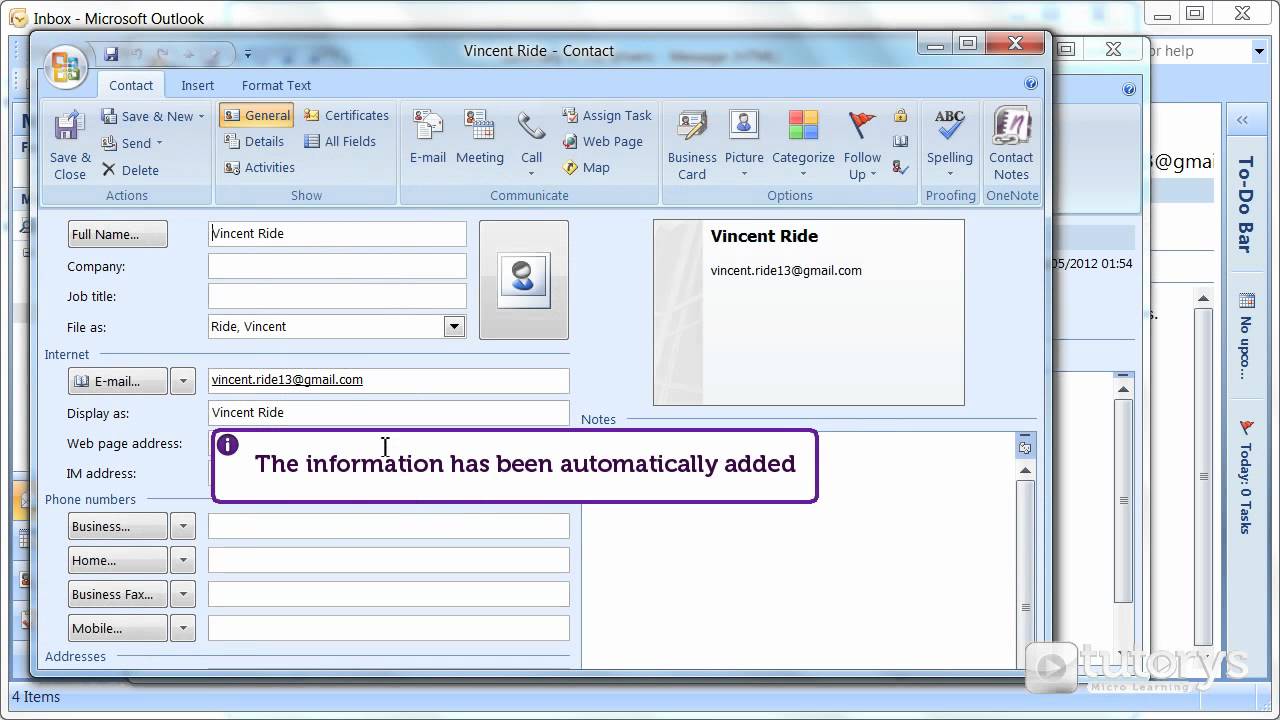Viewport: 1280px width, 720px height.
Task: Switch to the Contact ribbon tab
Action: [131, 85]
